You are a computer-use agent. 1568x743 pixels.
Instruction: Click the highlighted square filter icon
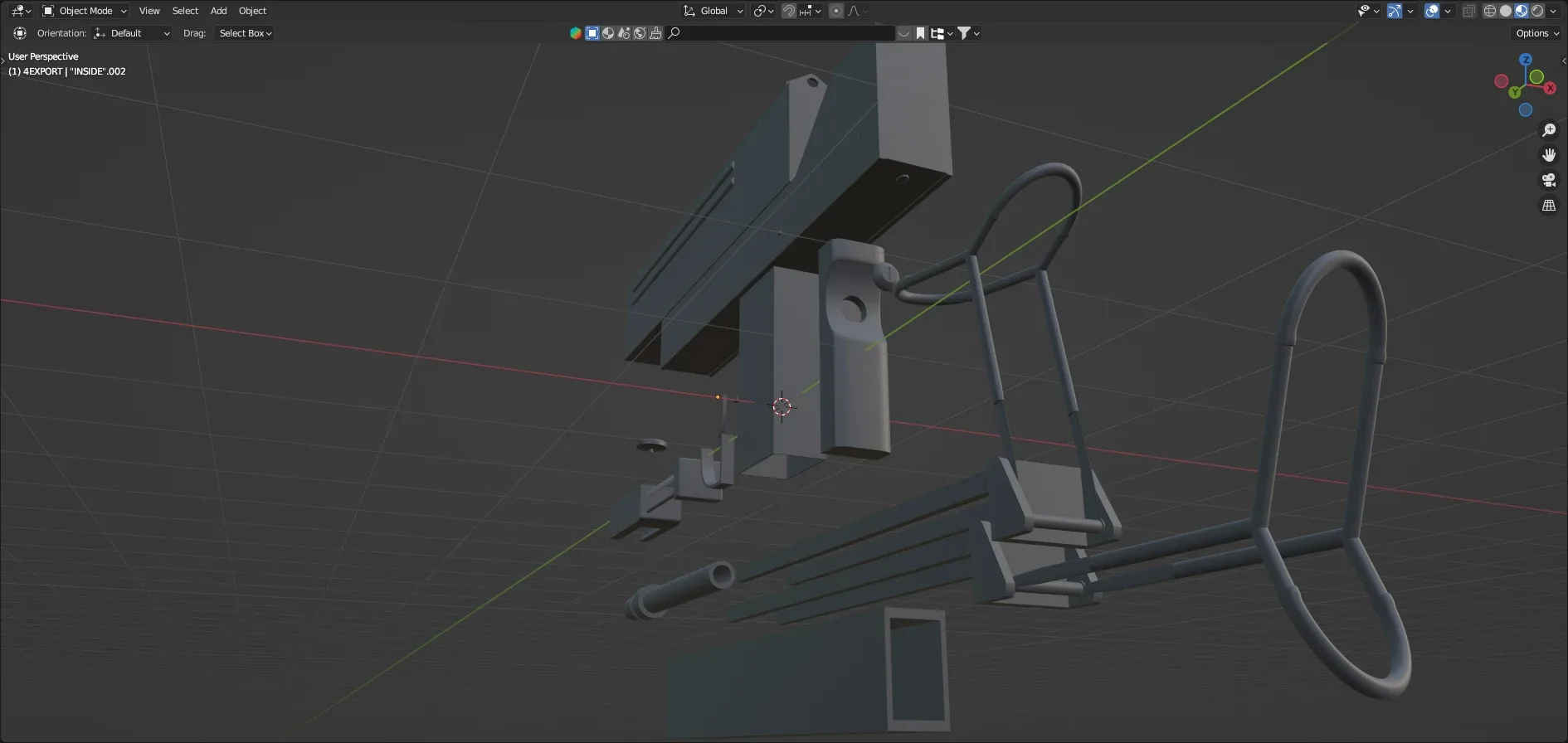tap(592, 33)
